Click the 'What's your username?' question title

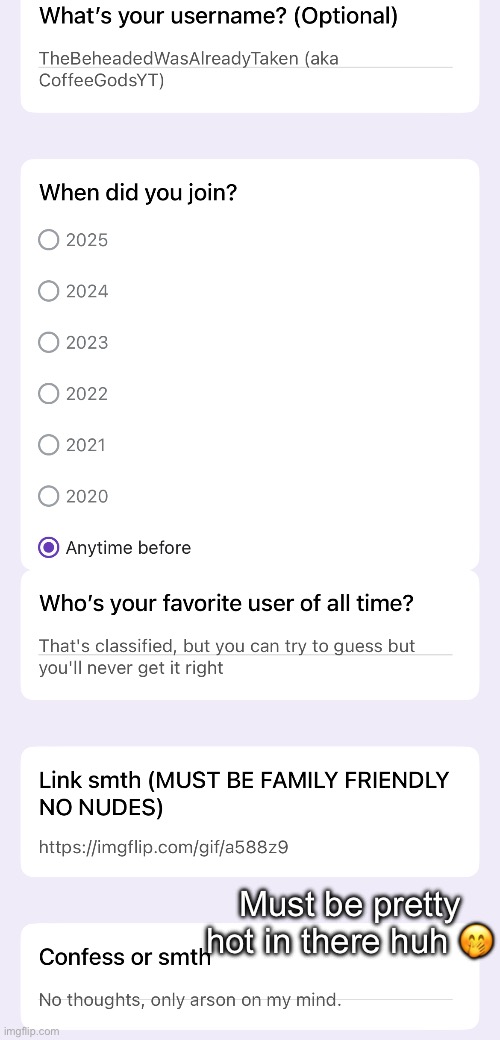[218, 17]
